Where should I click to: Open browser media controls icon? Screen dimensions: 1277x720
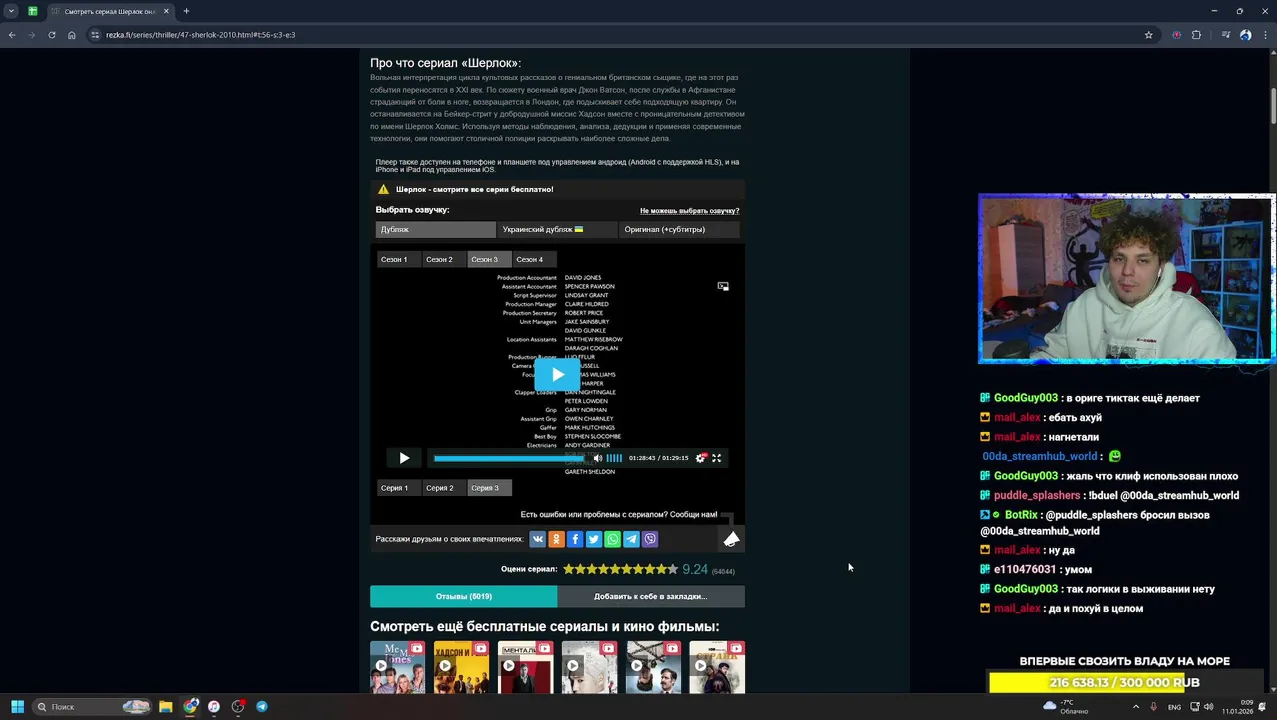[1225, 35]
